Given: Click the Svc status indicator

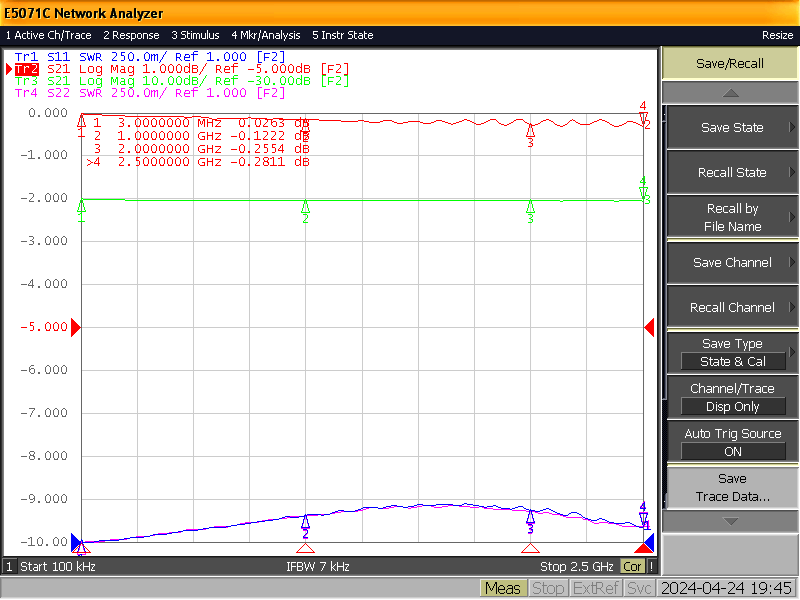Looking at the screenshot, I should tap(639, 589).
